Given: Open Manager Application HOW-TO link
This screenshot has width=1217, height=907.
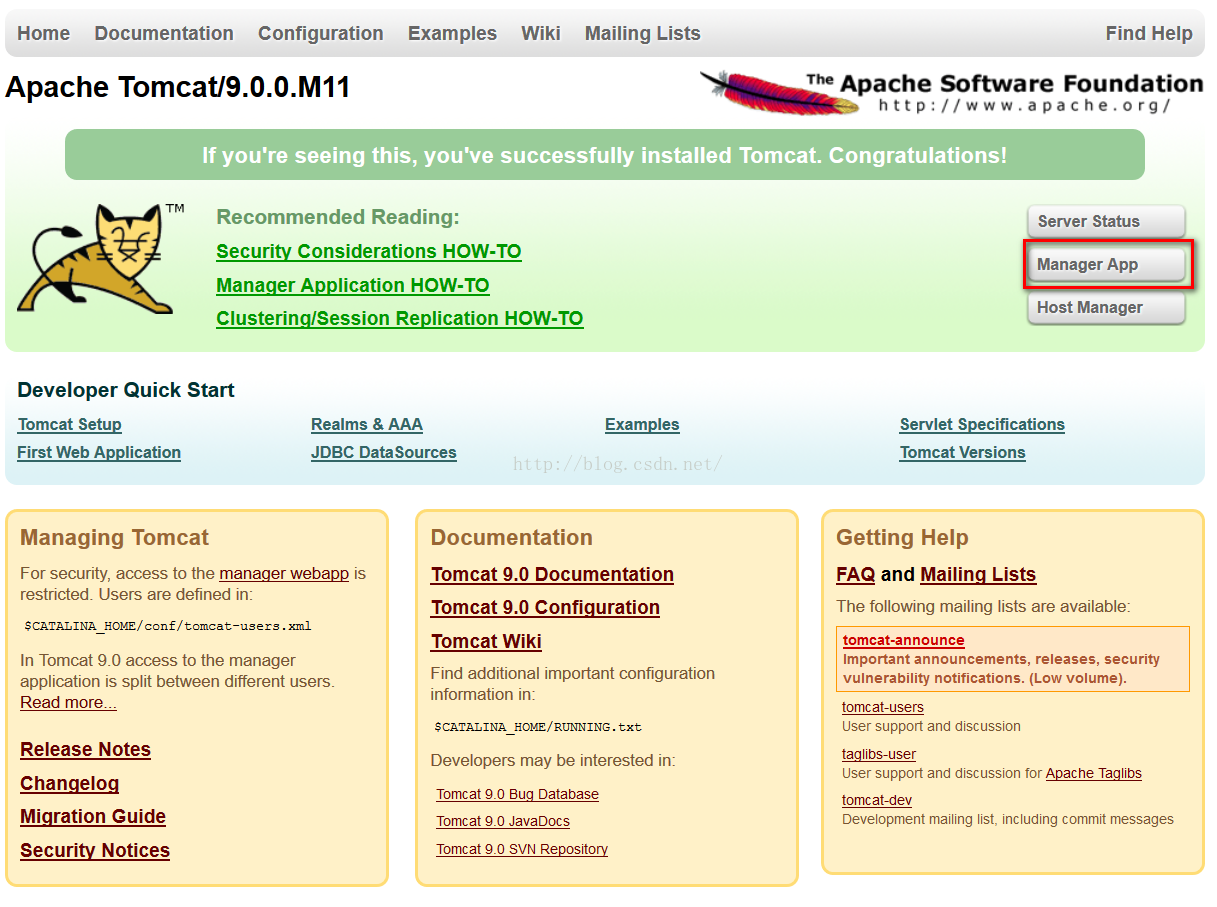Looking at the screenshot, I should (353, 285).
